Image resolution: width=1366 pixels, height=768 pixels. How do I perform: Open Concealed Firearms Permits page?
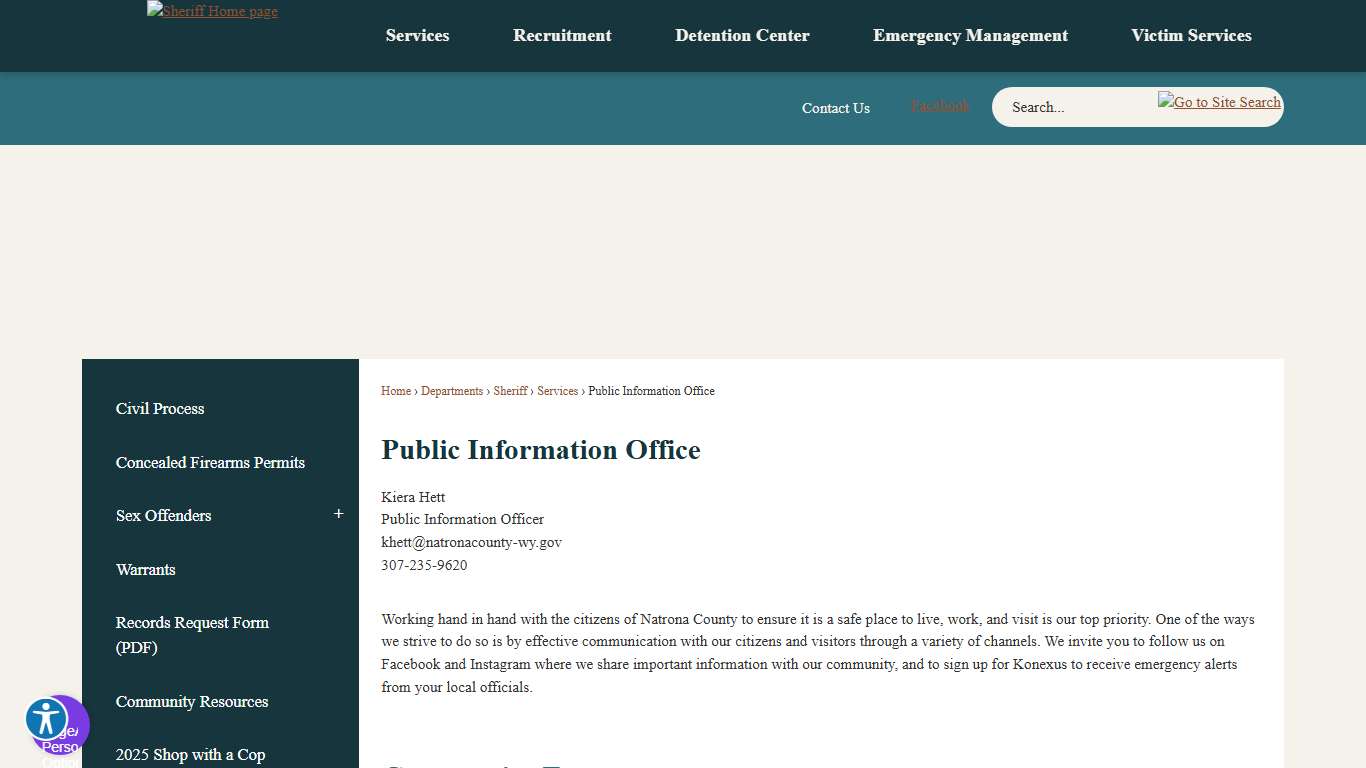[x=210, y=462]
